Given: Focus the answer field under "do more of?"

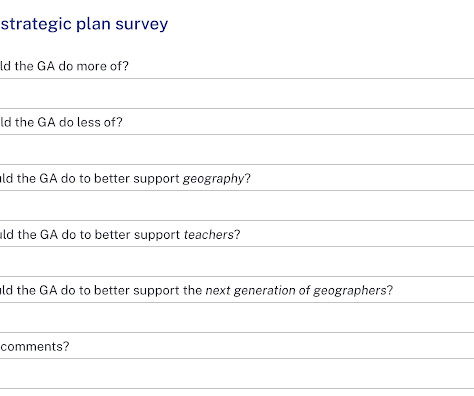Looking at the screenshot, I should click(237, 94).
